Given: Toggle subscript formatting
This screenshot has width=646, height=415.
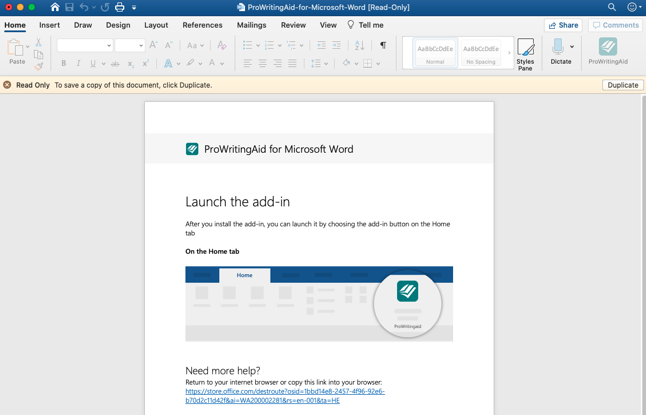Looking at the screenshot, I should 131,64.
